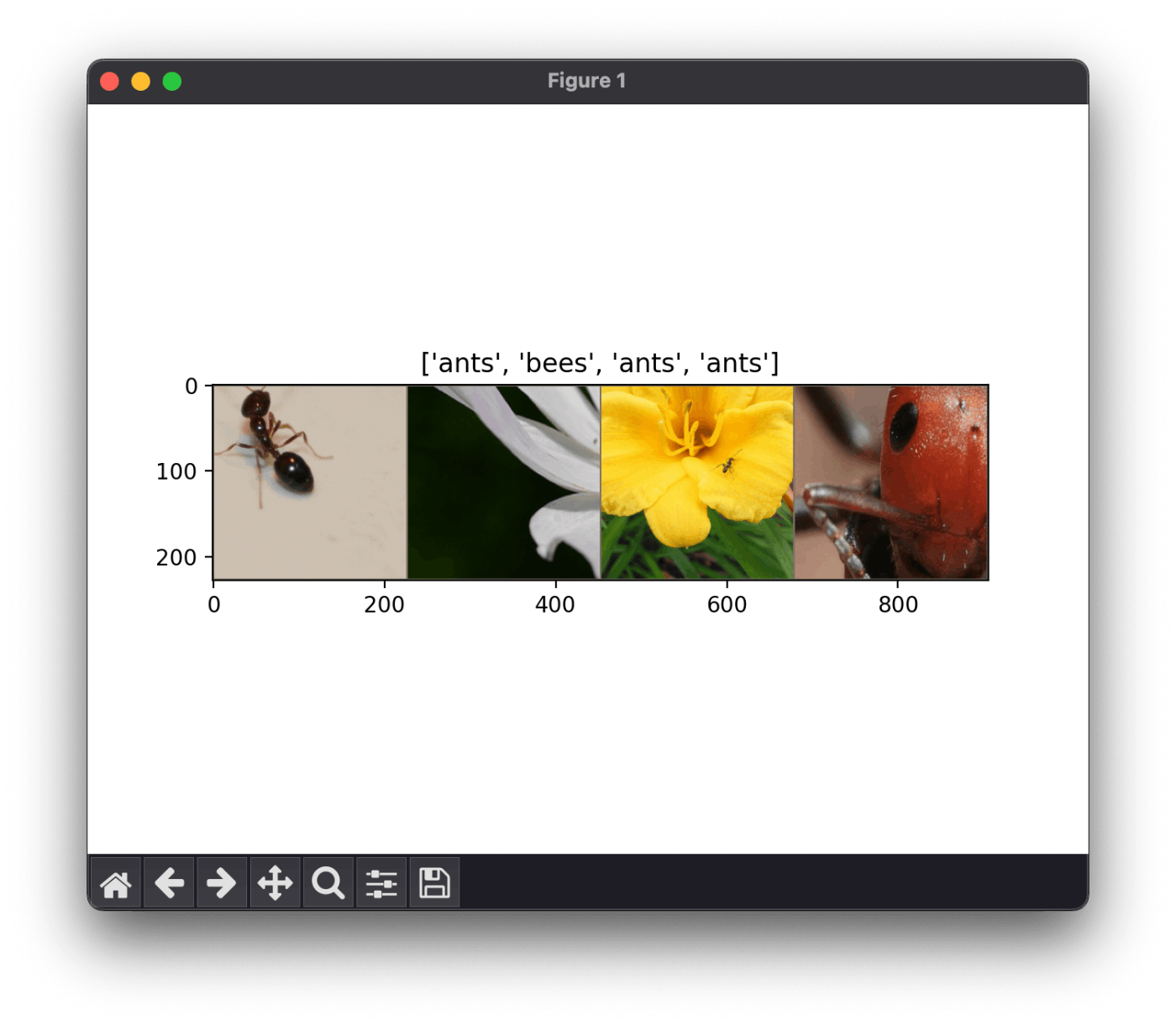Open Configure subplots sliders icon
Viewport: 1176px width, 1026px height.
(x=381, y=883)
